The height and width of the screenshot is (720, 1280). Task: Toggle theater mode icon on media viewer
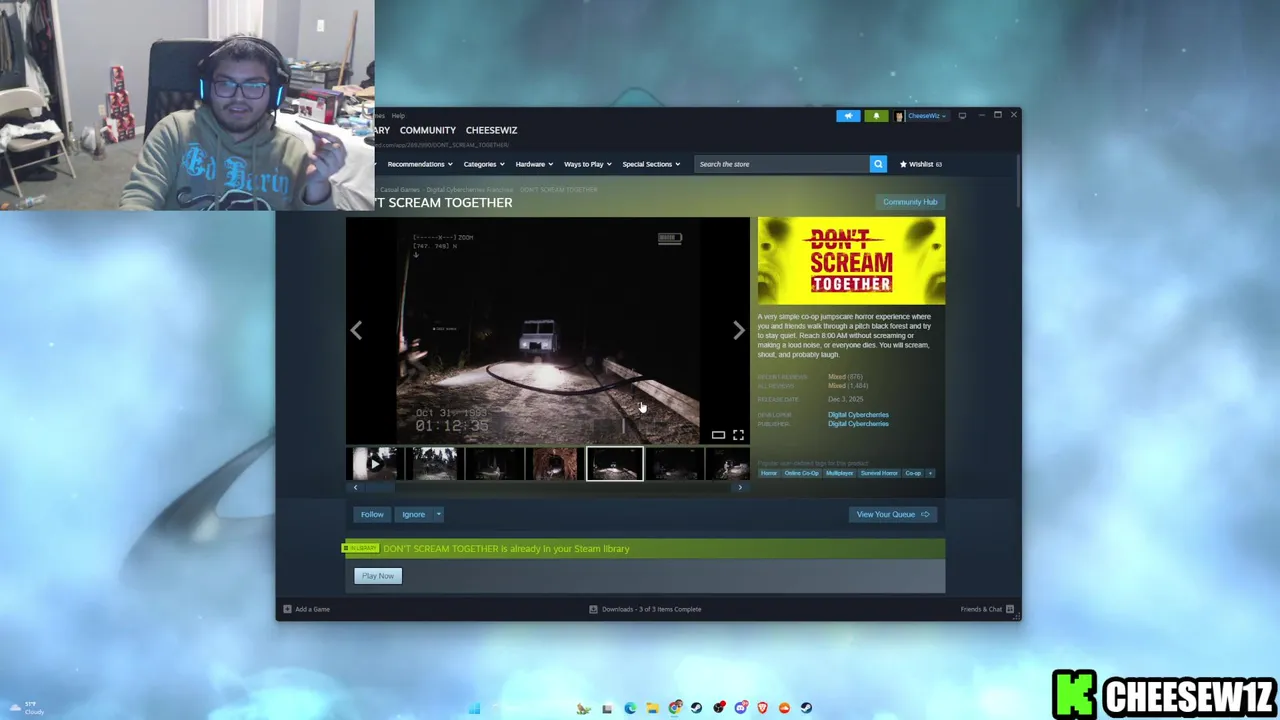pos(718,435)
